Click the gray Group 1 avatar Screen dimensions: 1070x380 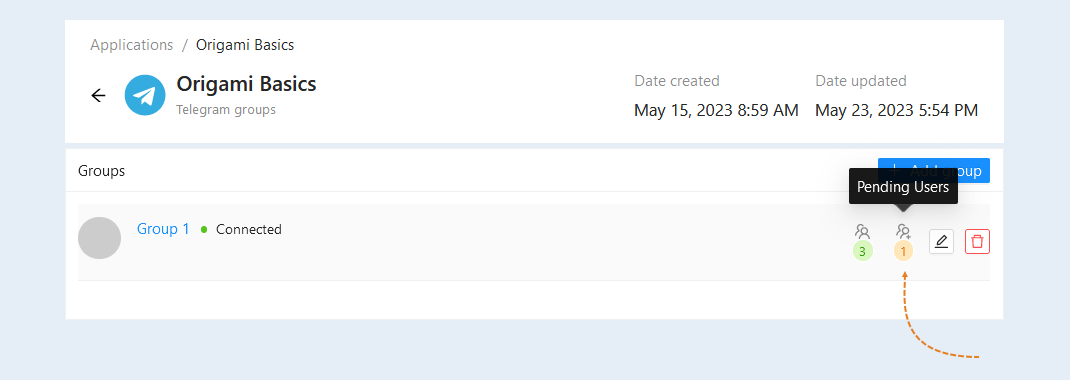click(100, 238)
